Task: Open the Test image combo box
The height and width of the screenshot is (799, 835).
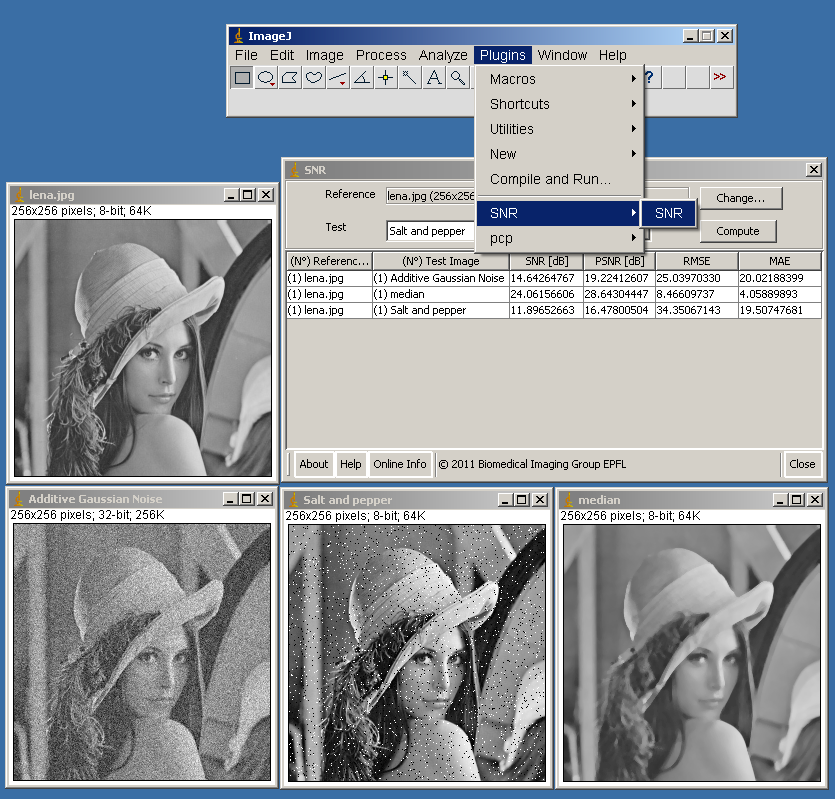Action: [x=430, y=231]
